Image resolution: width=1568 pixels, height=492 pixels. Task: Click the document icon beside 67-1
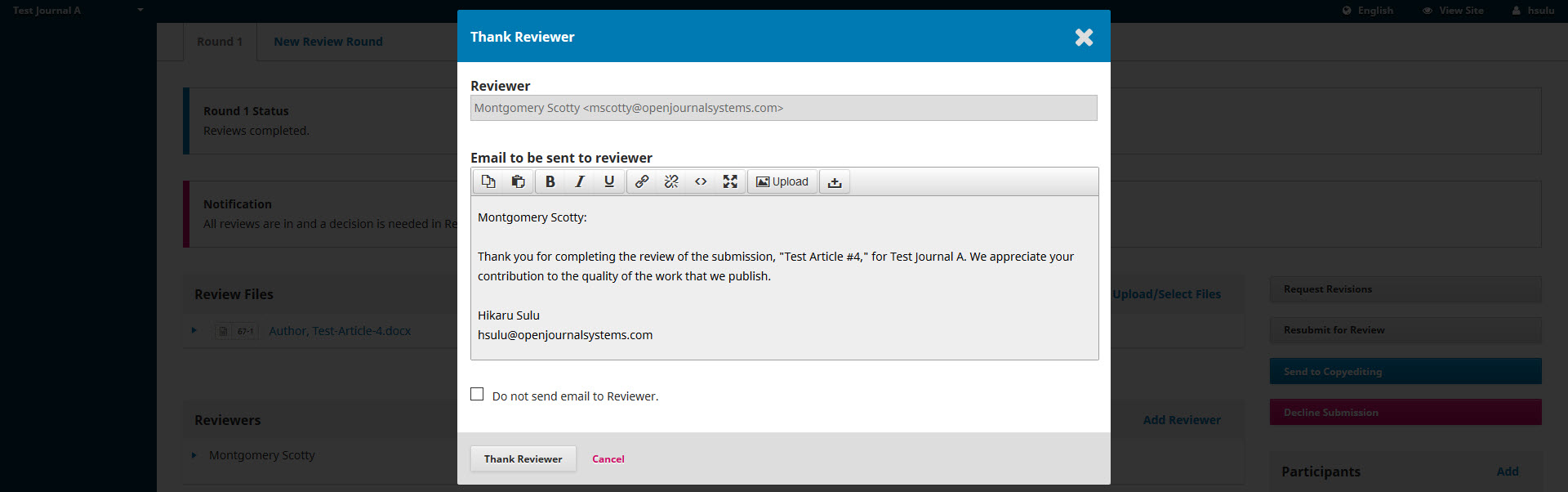coord(223,331)
